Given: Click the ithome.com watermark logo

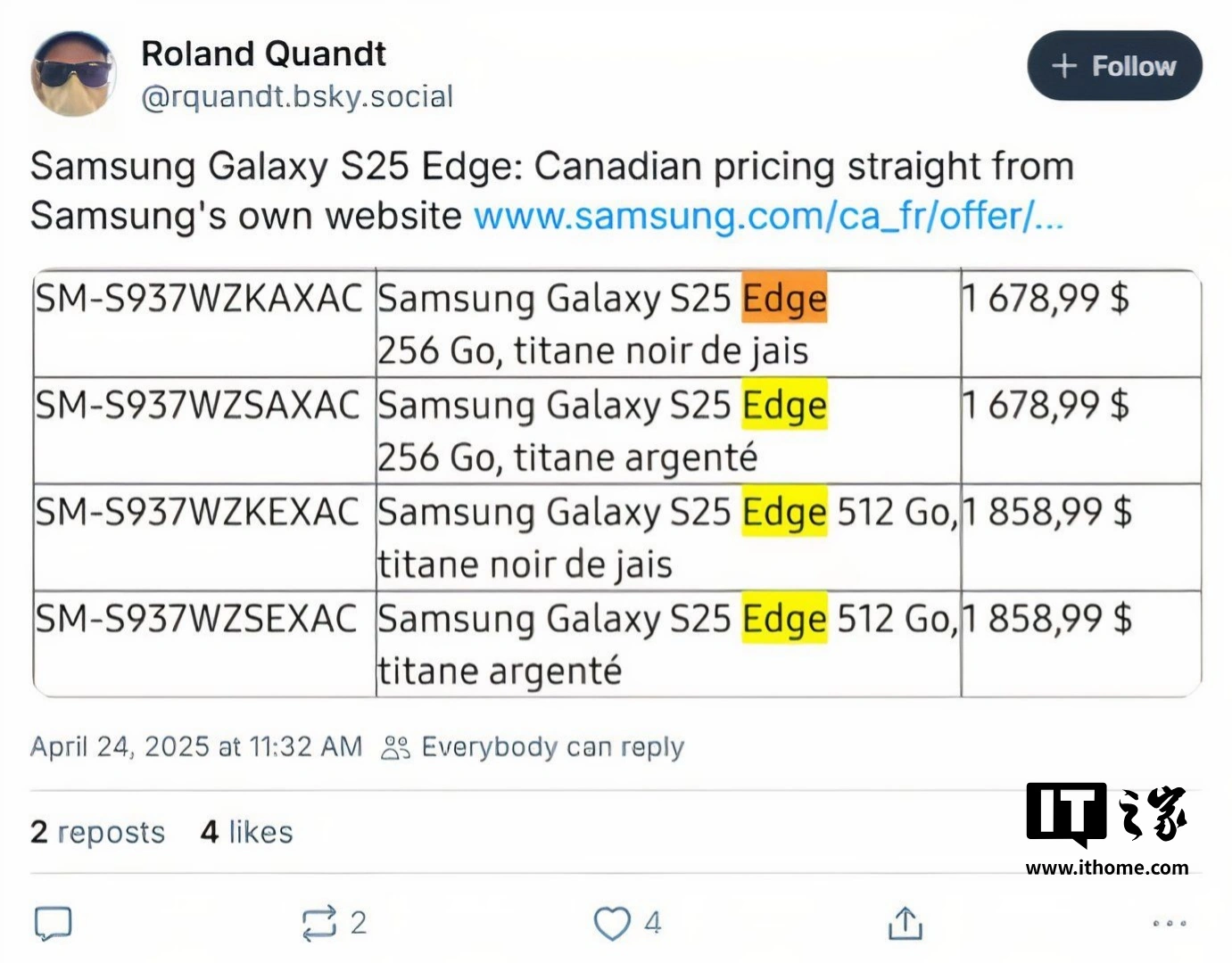Looking at the screenshot, I should coord(1107,828).
